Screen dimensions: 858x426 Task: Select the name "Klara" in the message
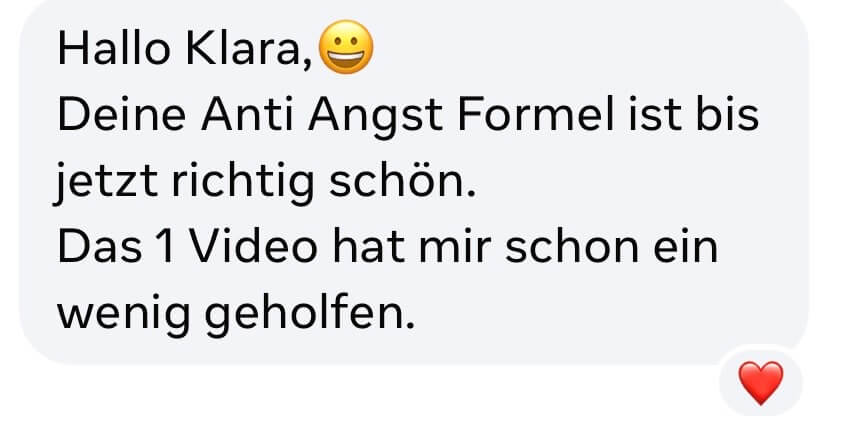point(245,49)
